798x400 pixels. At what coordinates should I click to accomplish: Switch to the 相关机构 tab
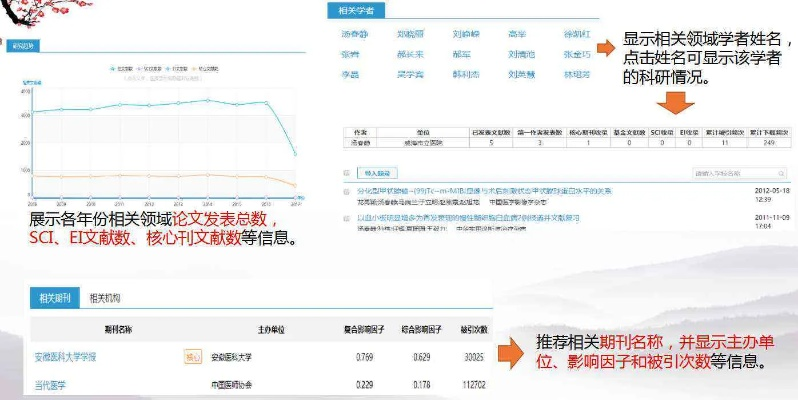105,298
